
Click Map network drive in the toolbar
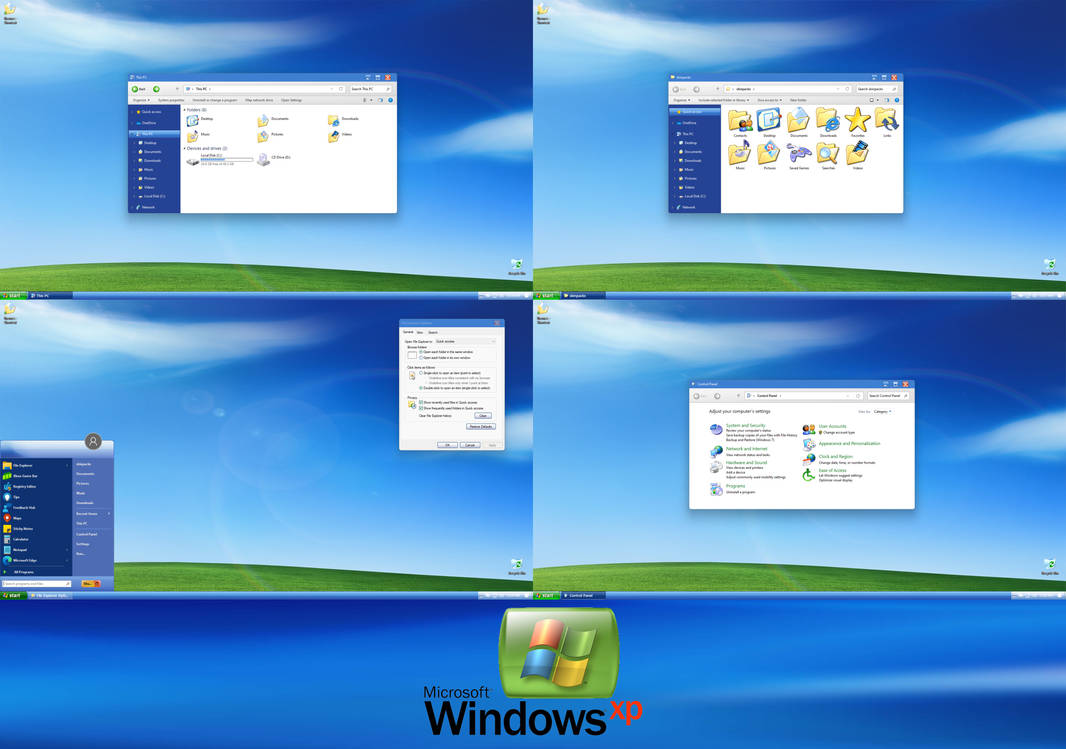point(259,101)
